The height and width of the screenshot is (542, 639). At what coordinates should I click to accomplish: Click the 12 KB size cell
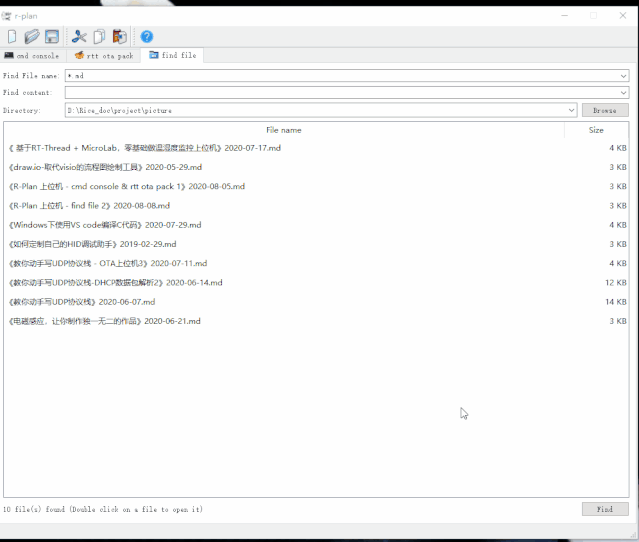(x=616, y=282)
